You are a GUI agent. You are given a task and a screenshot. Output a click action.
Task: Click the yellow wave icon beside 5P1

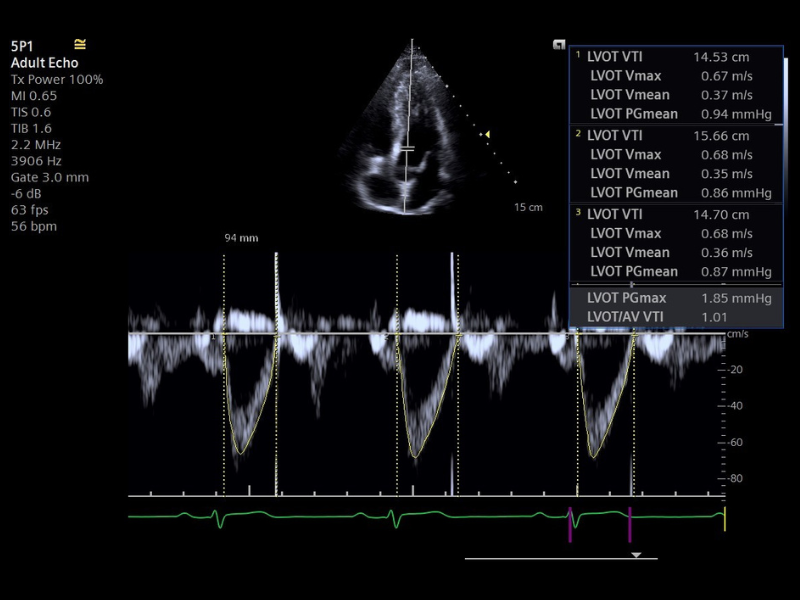(80, 44)
